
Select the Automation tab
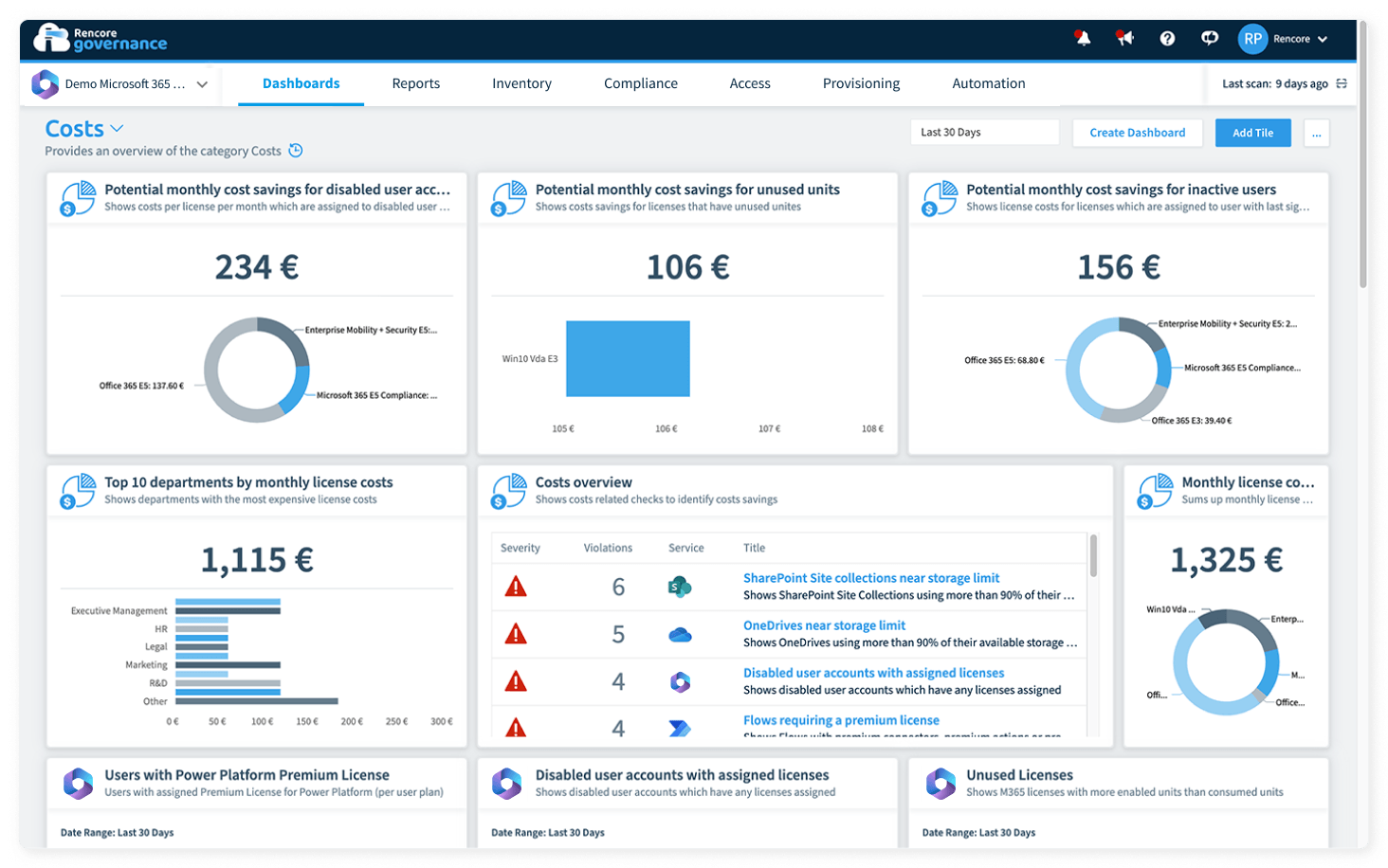[989, 83]
